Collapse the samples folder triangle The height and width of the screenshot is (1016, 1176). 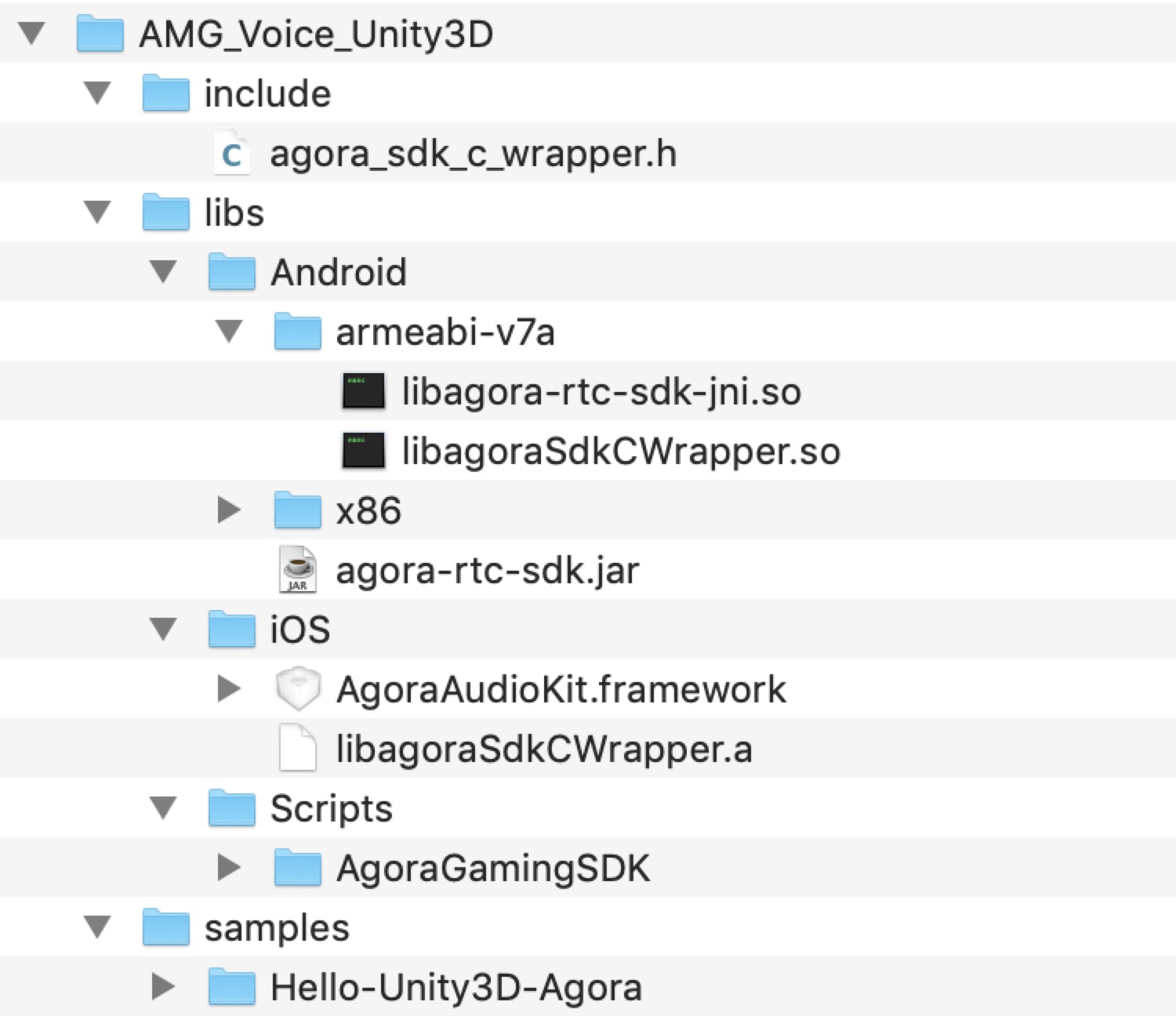(97, 927)
